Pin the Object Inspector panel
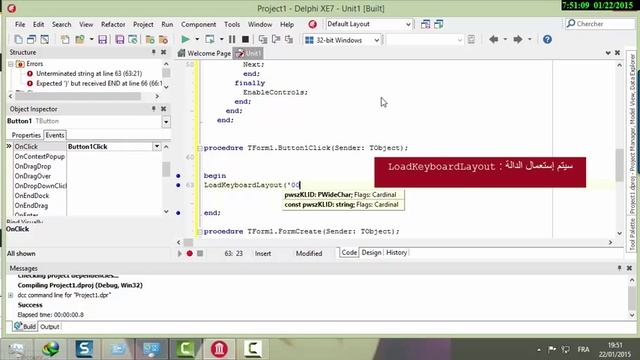 154,109
